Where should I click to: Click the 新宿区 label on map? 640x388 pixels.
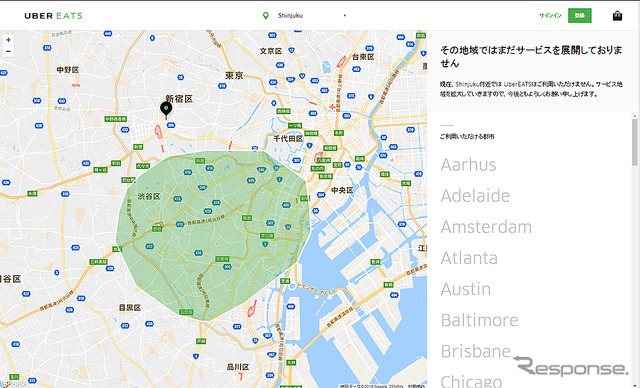[x=179, y=98]
